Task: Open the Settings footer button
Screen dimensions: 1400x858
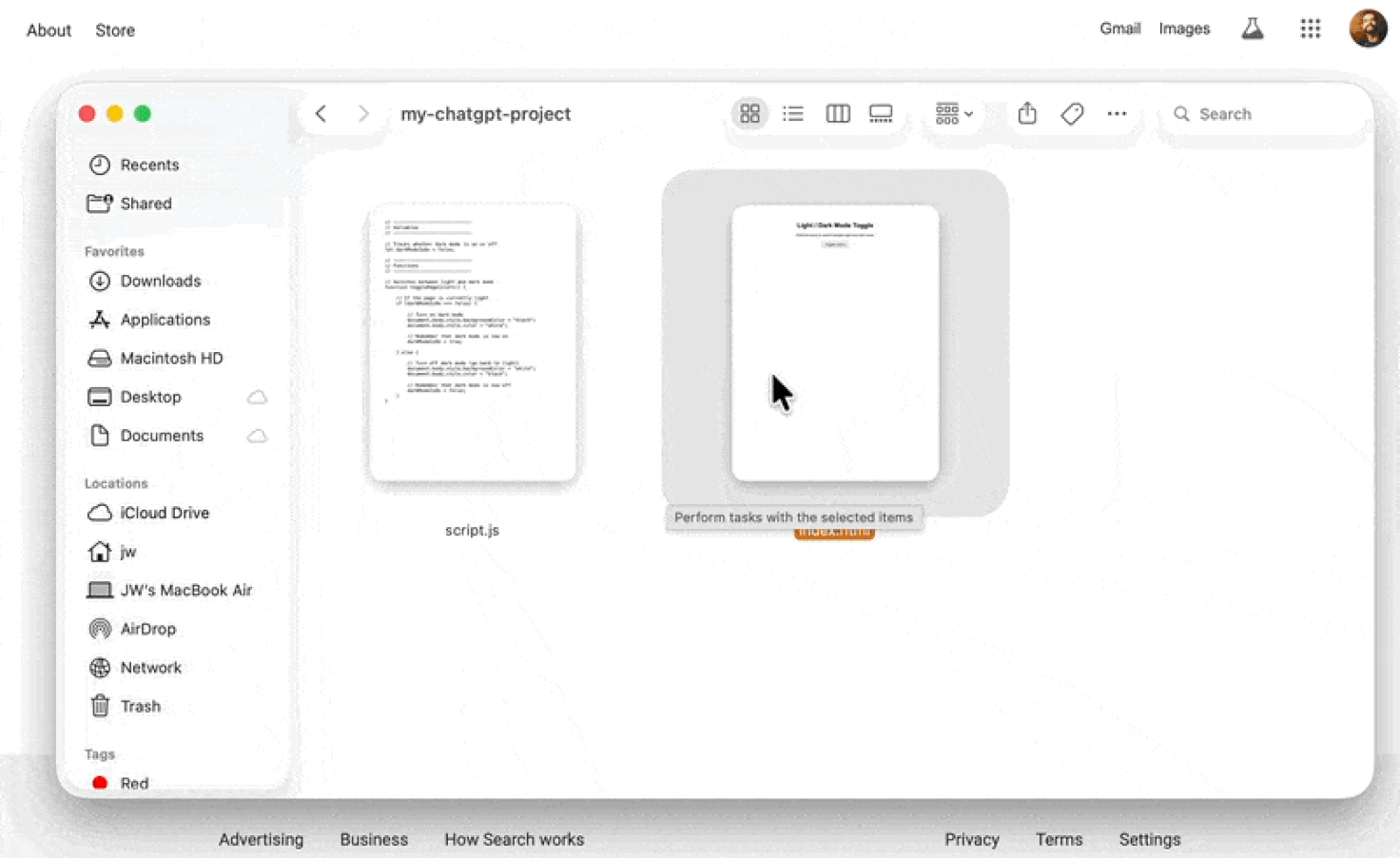Action: pos(1149,840)
